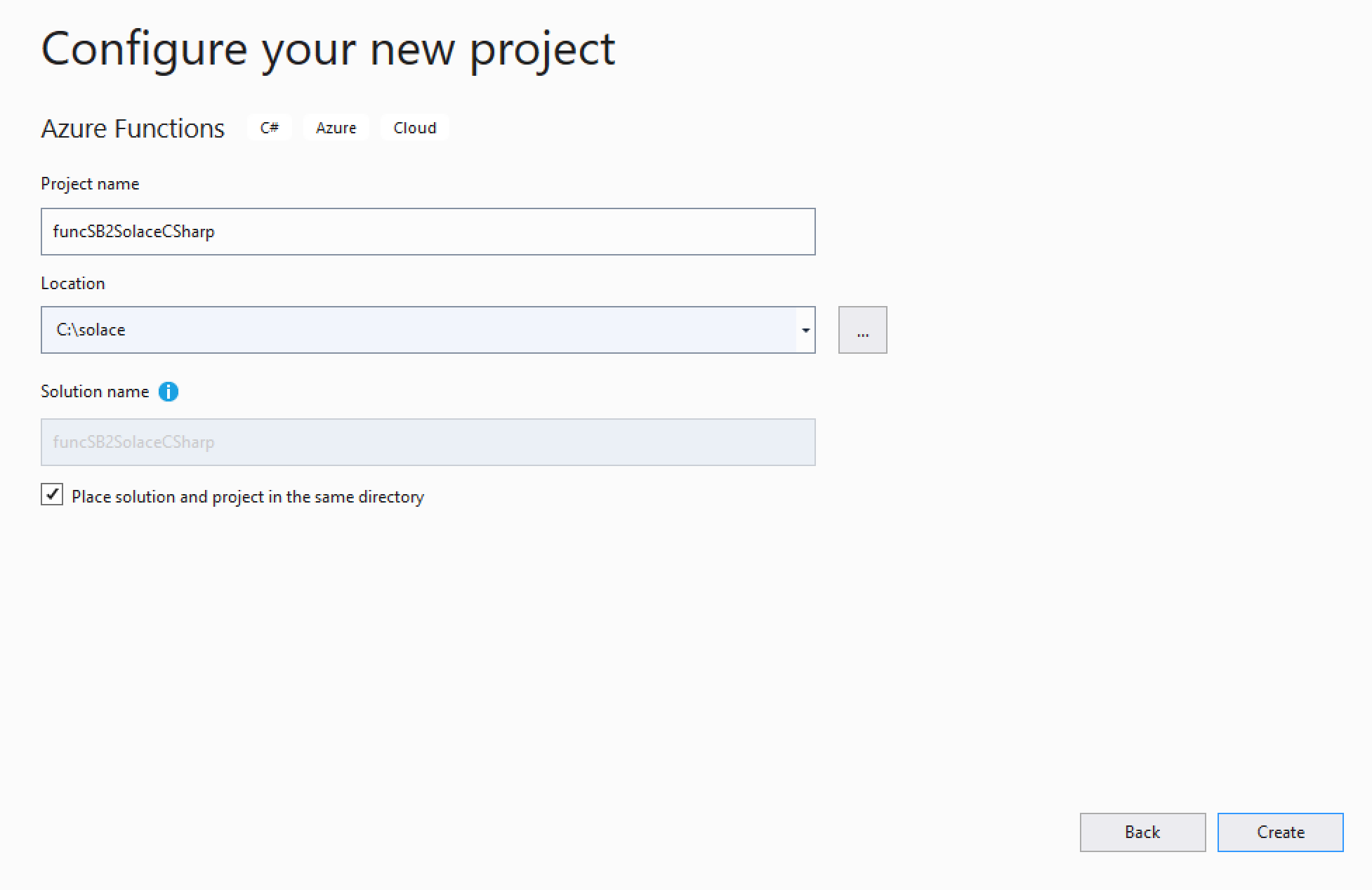Click the Azure Functions template name
This screenshot has height=890, width=1372.
[133, 128]
